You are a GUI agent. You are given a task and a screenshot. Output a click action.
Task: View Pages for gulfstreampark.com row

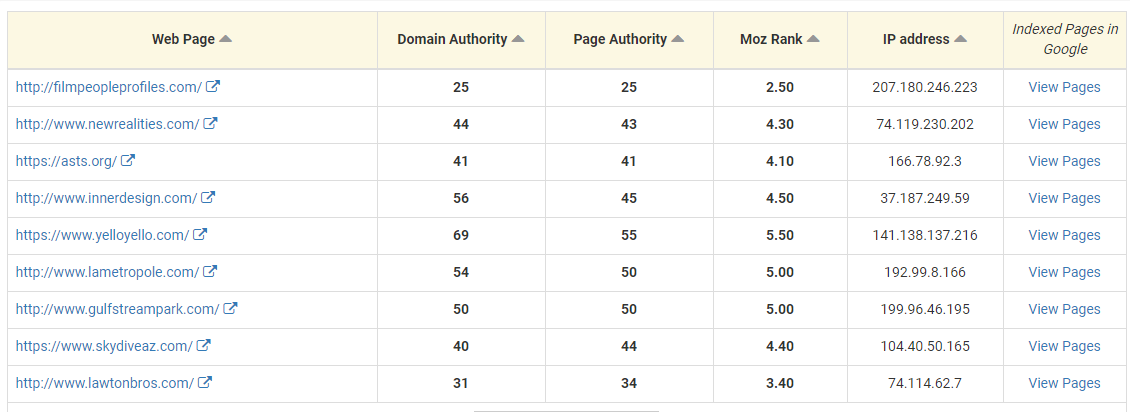click(1064, 309)
